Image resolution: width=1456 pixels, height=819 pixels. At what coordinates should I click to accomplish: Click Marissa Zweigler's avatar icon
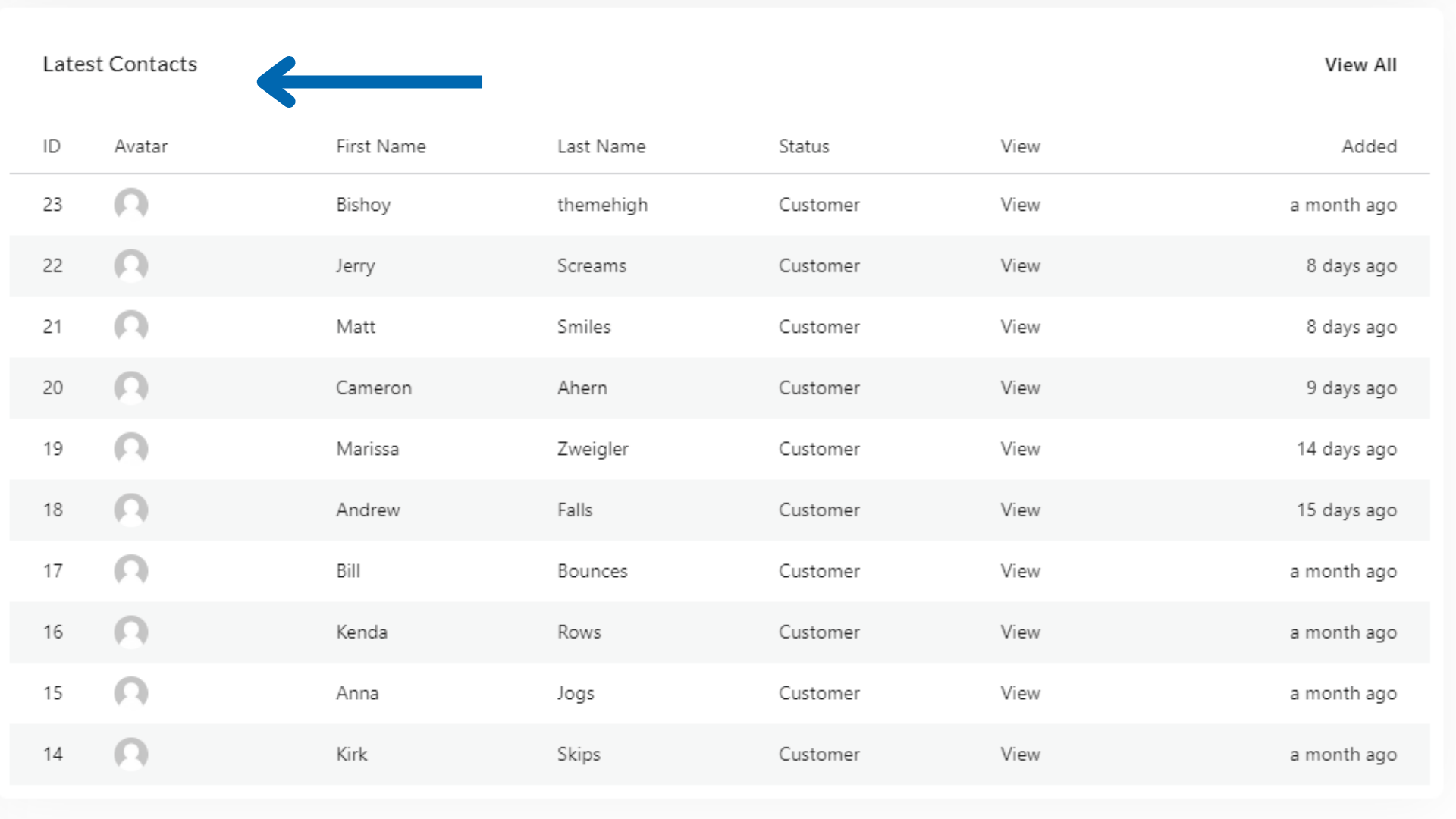point(131,449)
